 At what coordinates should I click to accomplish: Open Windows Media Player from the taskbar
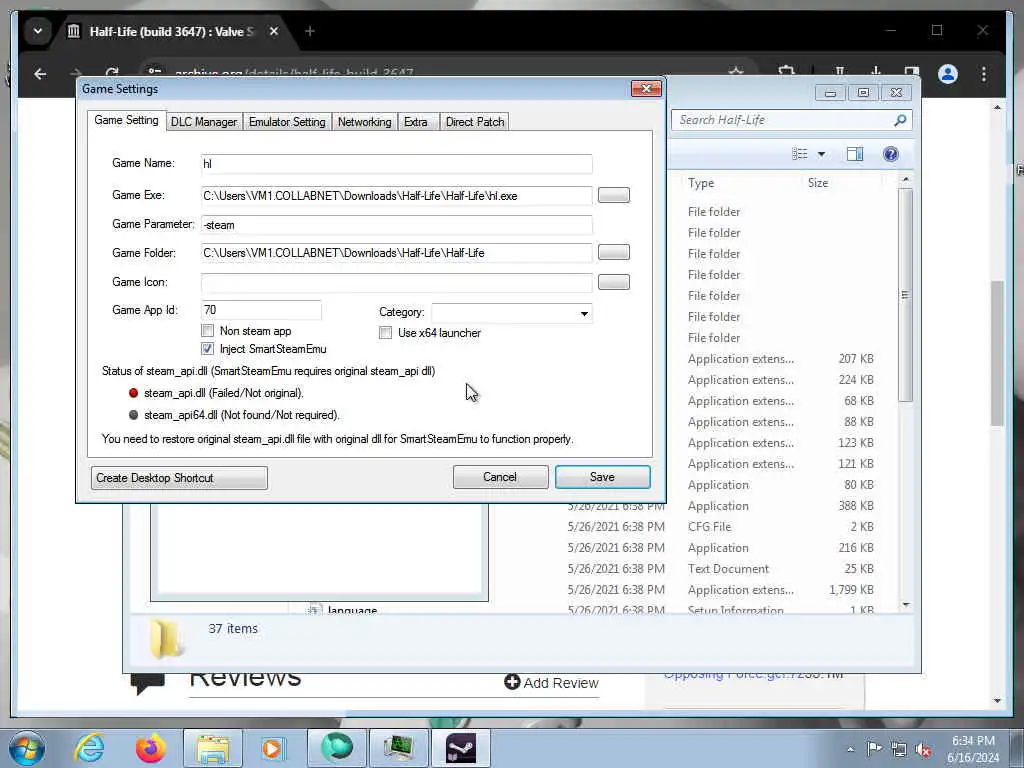(273, 748)
